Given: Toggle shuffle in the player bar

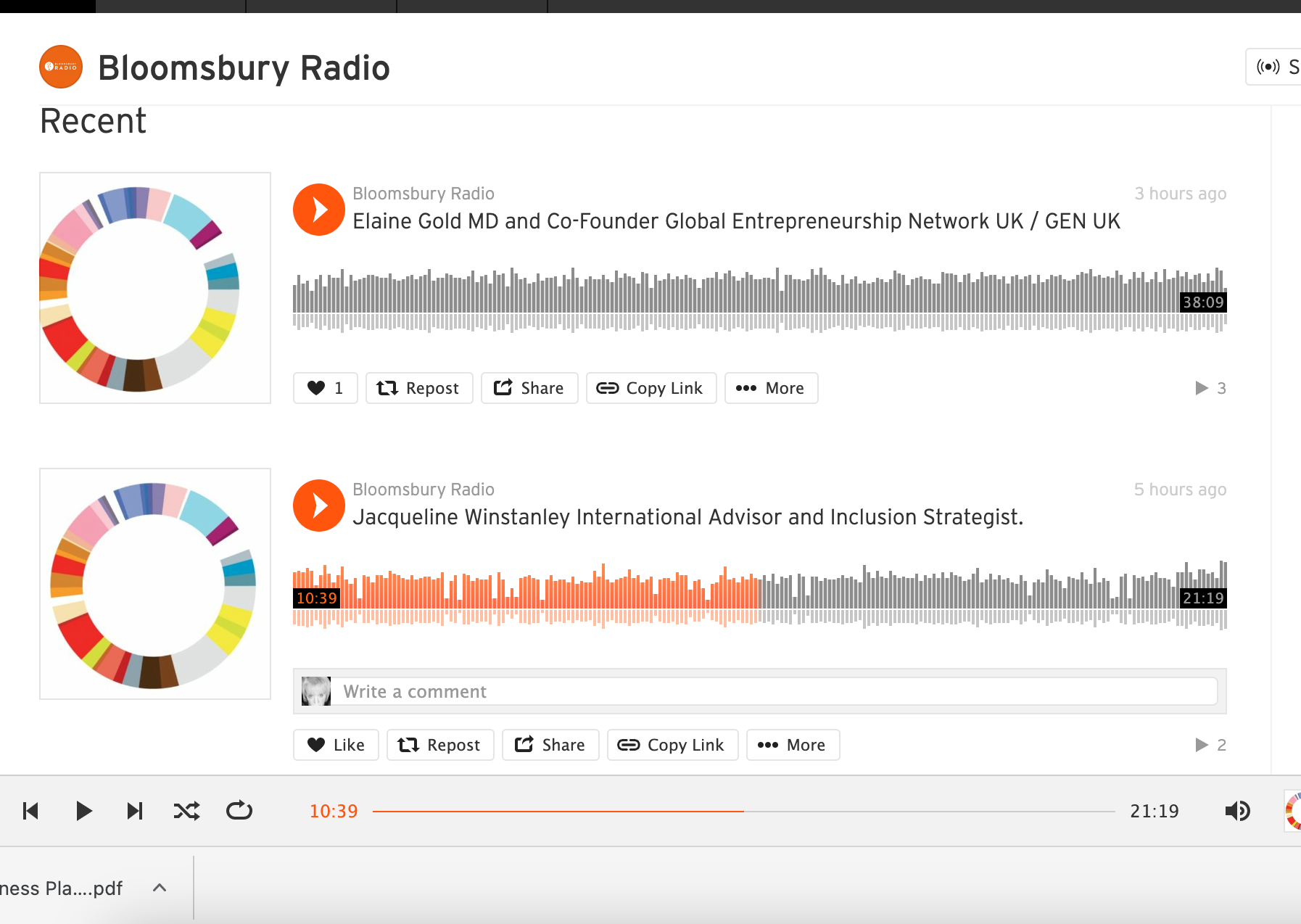Looking at the screenshot, I should [187, 811].
